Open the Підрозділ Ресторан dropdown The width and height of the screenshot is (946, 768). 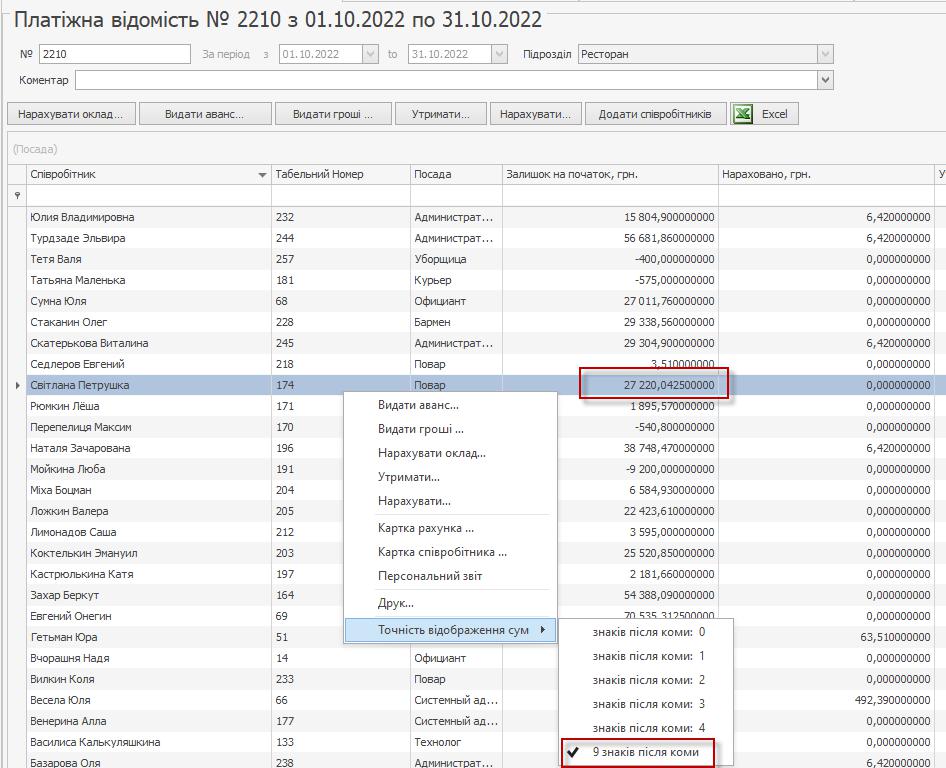825,54
